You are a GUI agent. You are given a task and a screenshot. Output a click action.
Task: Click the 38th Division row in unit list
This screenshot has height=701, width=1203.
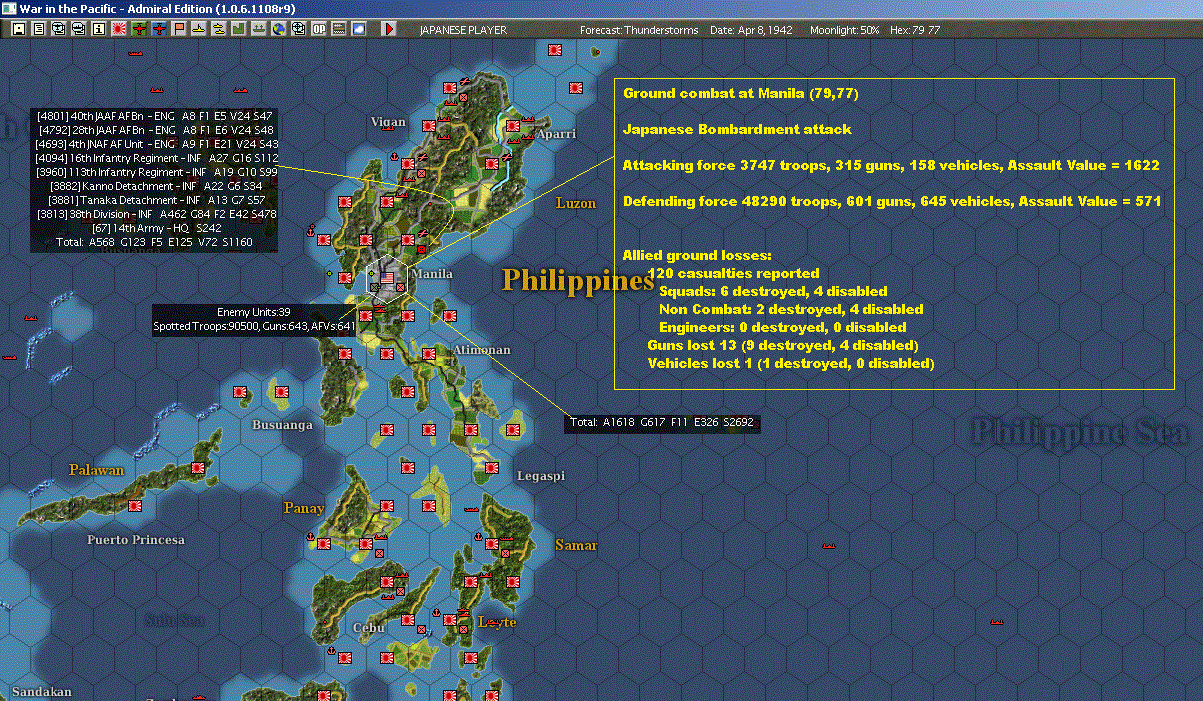(x=156, y=214)
